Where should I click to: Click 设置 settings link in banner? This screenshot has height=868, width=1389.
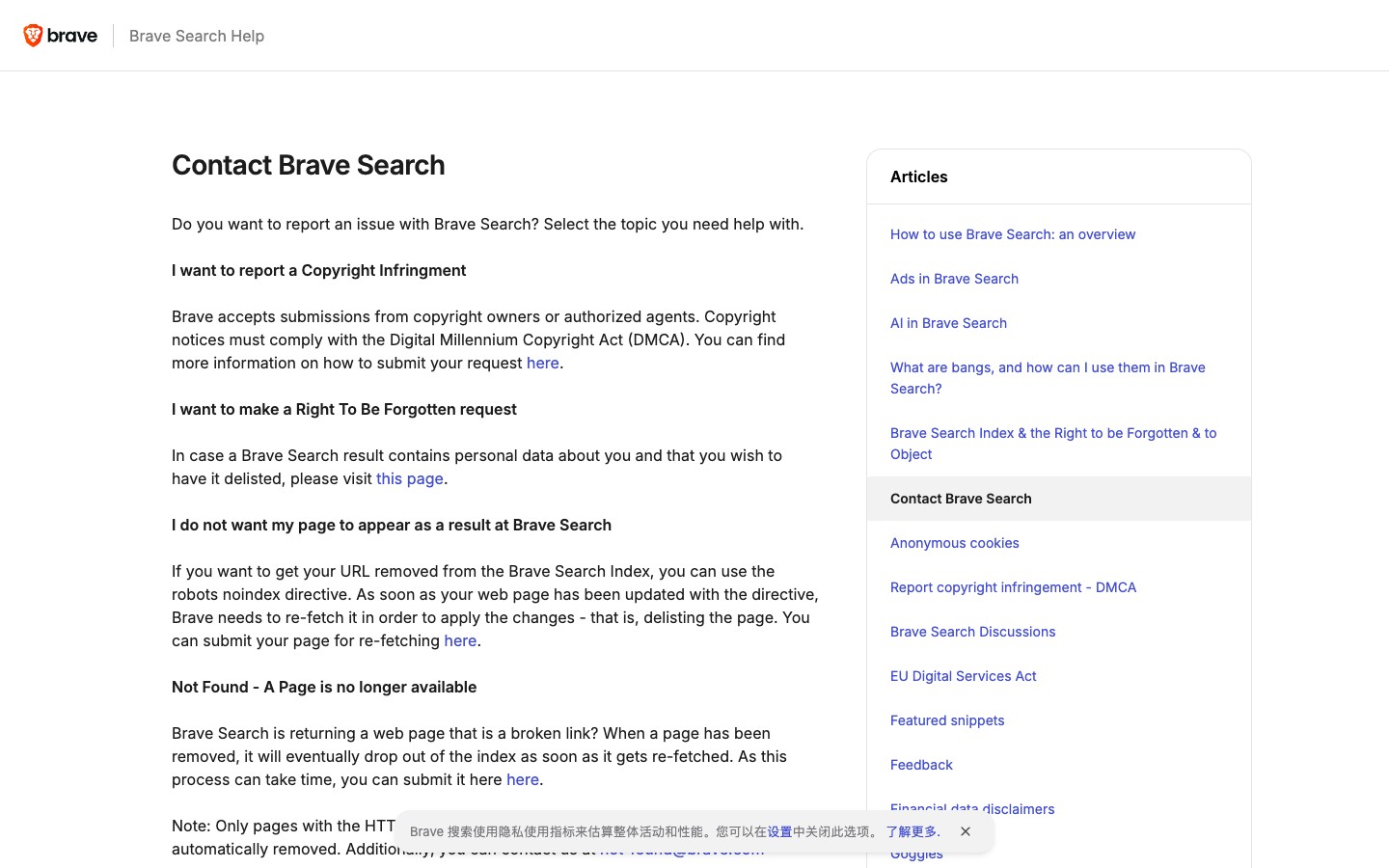click(779, 831)
